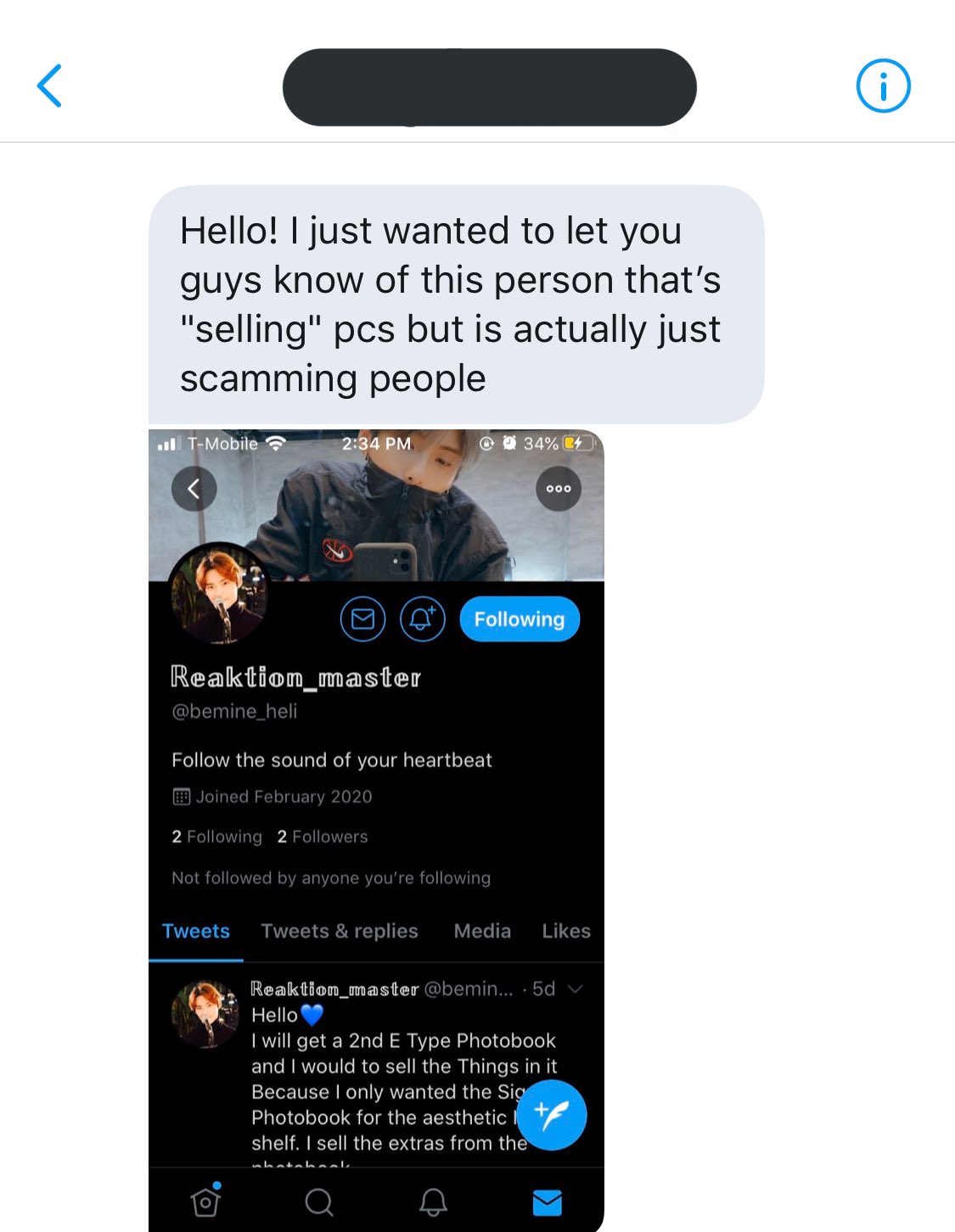Tap the back chevron over profile banner
955x1232 pixels.
tap(194, 489)
